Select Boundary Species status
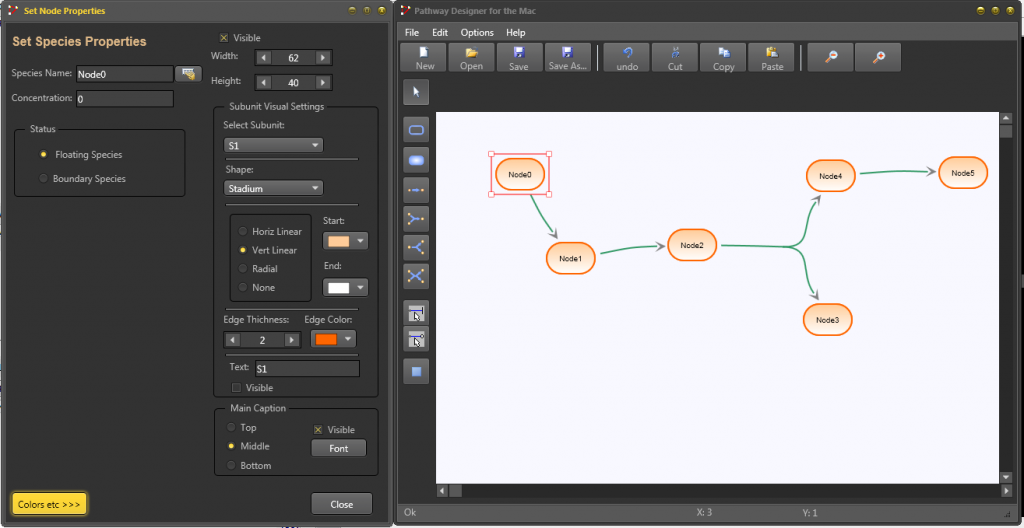This screenshot has height=528, width=1024. tap(44, 178)
